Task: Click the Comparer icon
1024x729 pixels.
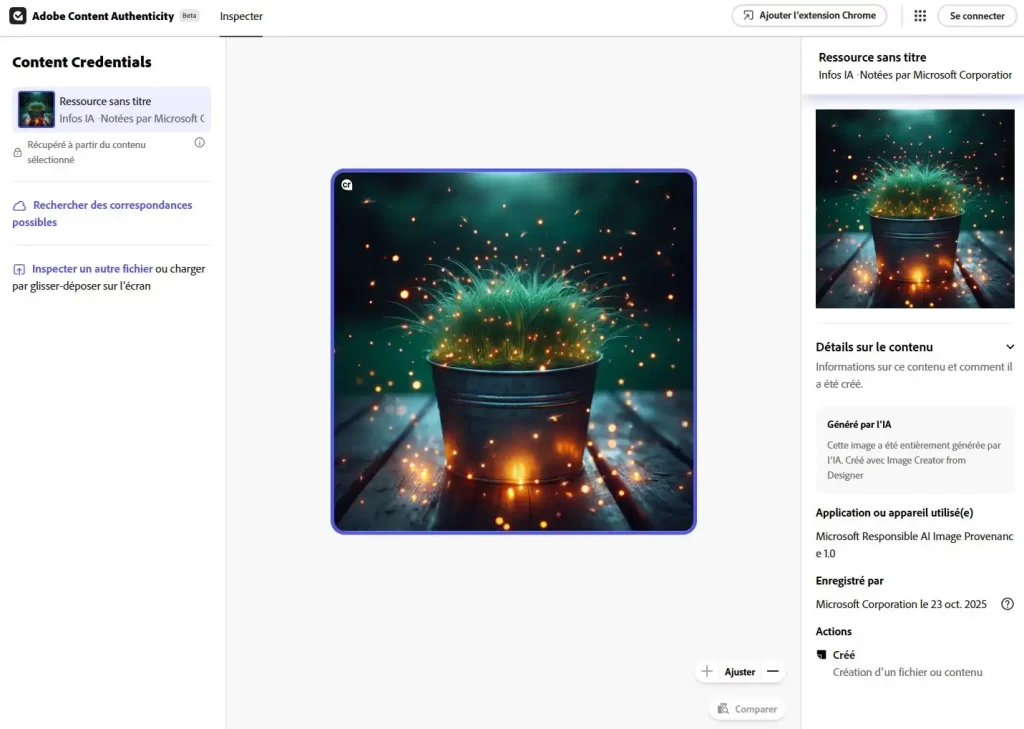Action: [723, 709]
